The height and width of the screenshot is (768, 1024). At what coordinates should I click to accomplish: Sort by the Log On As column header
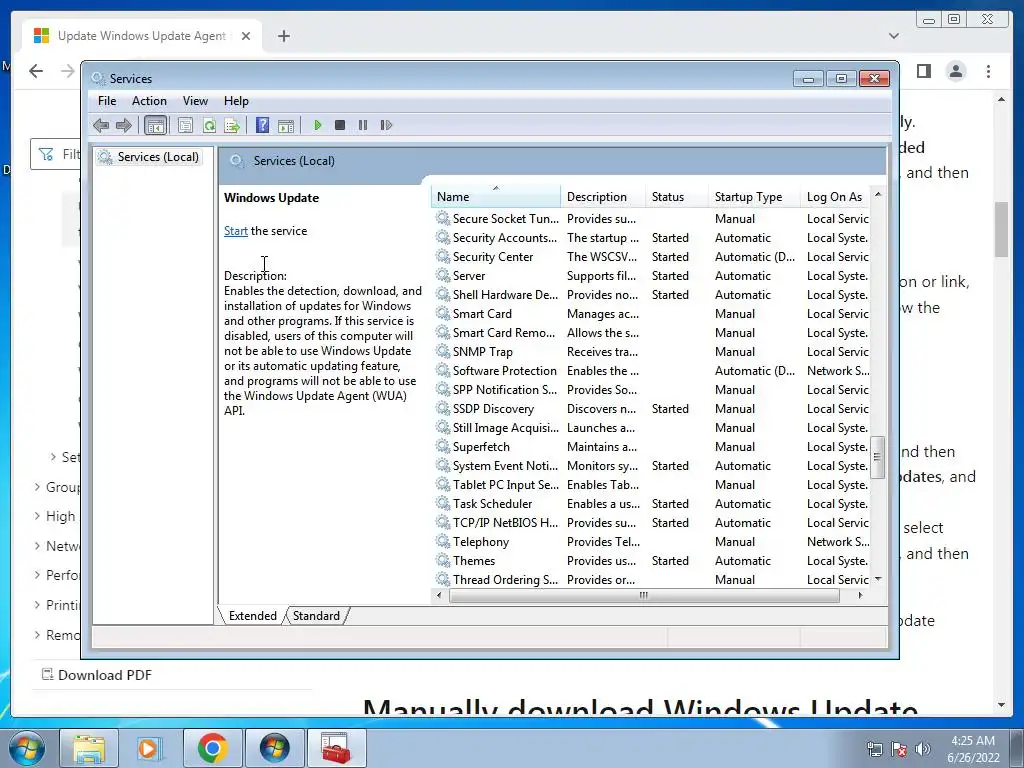click(x=836, y=197)
